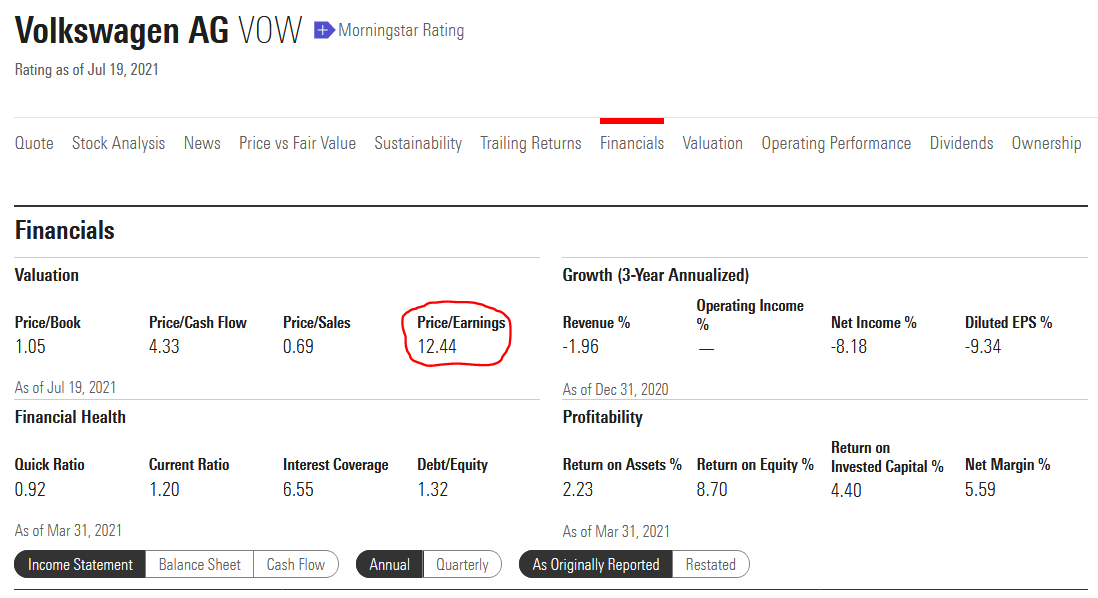Click the Price/Book value 1.05
The width and height of the screenshot is (1098, 598).
[30, 347]
